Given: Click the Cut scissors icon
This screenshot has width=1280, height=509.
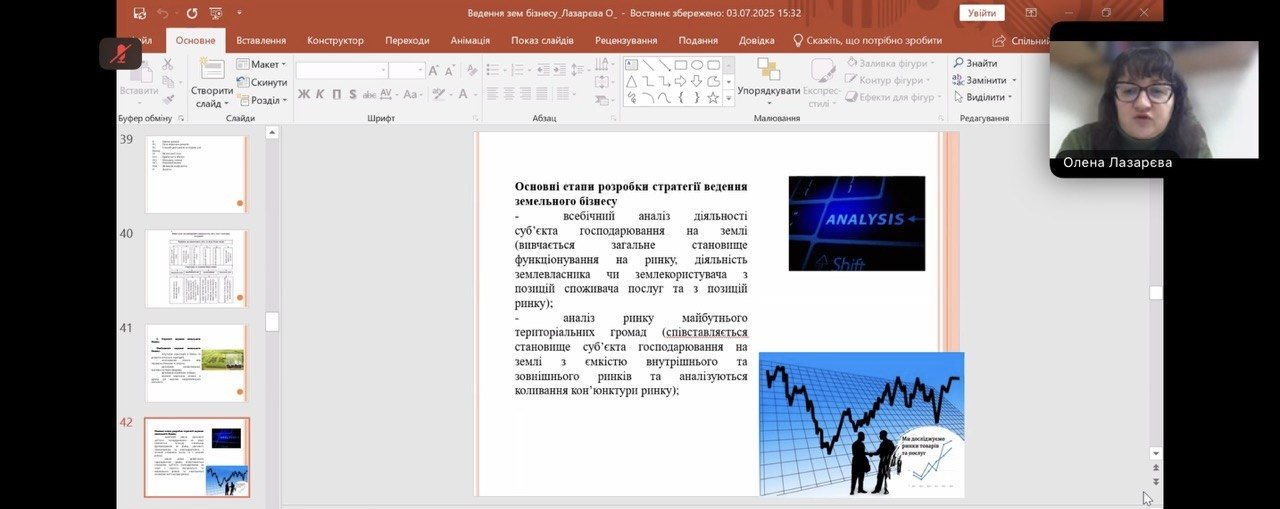Looking at the screenshot, I should click(168, 64).
